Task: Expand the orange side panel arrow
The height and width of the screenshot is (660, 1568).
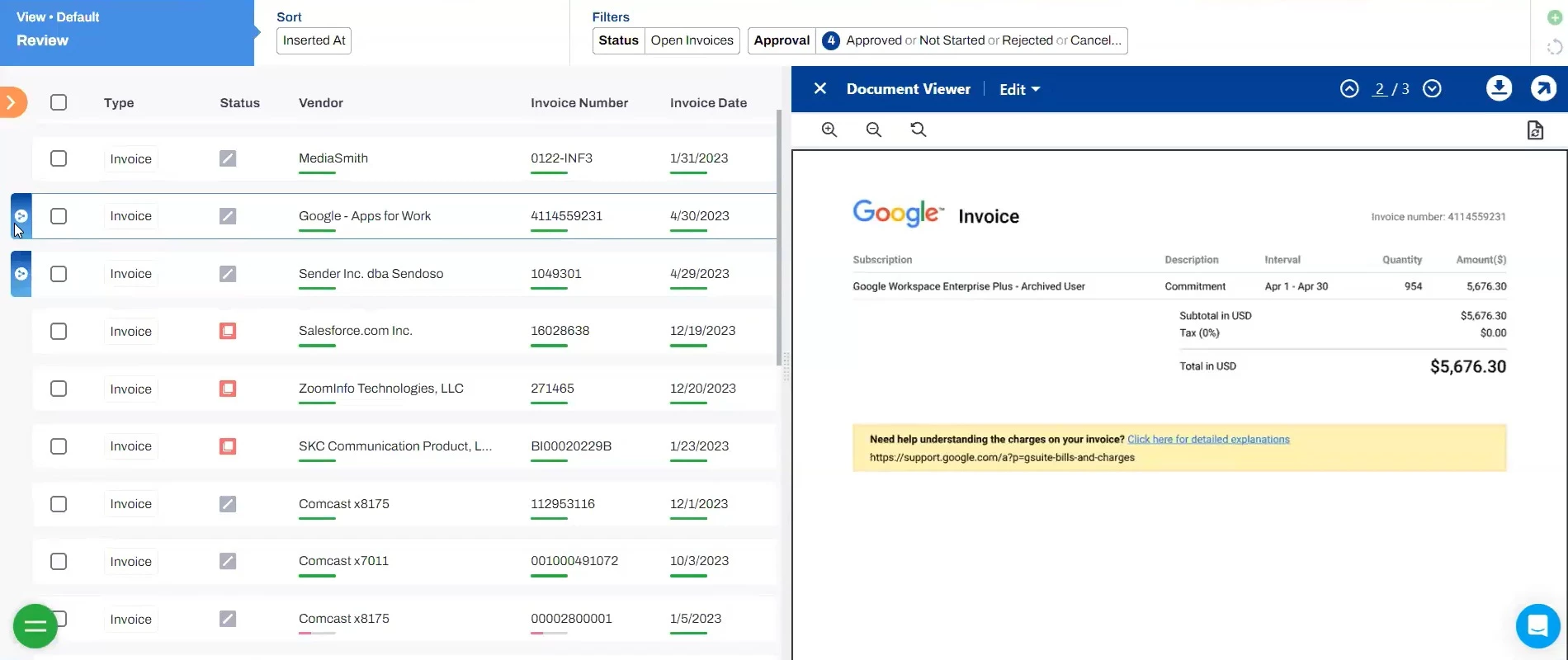Action: pos(12,102)
